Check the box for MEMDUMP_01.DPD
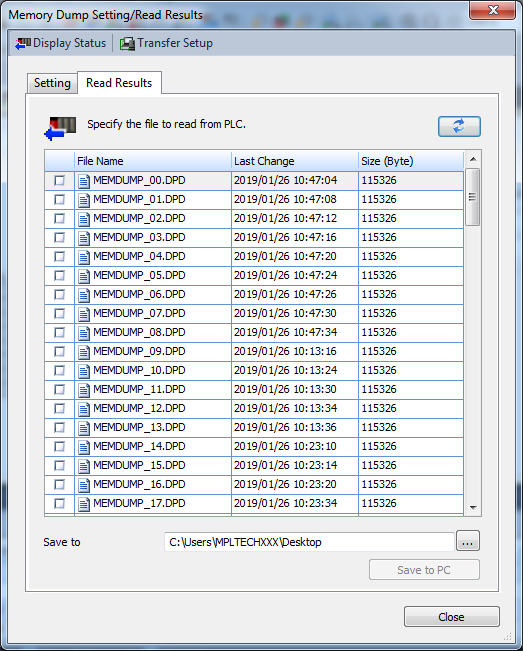This screenshot has height=651, width=523. coord(59,200)
